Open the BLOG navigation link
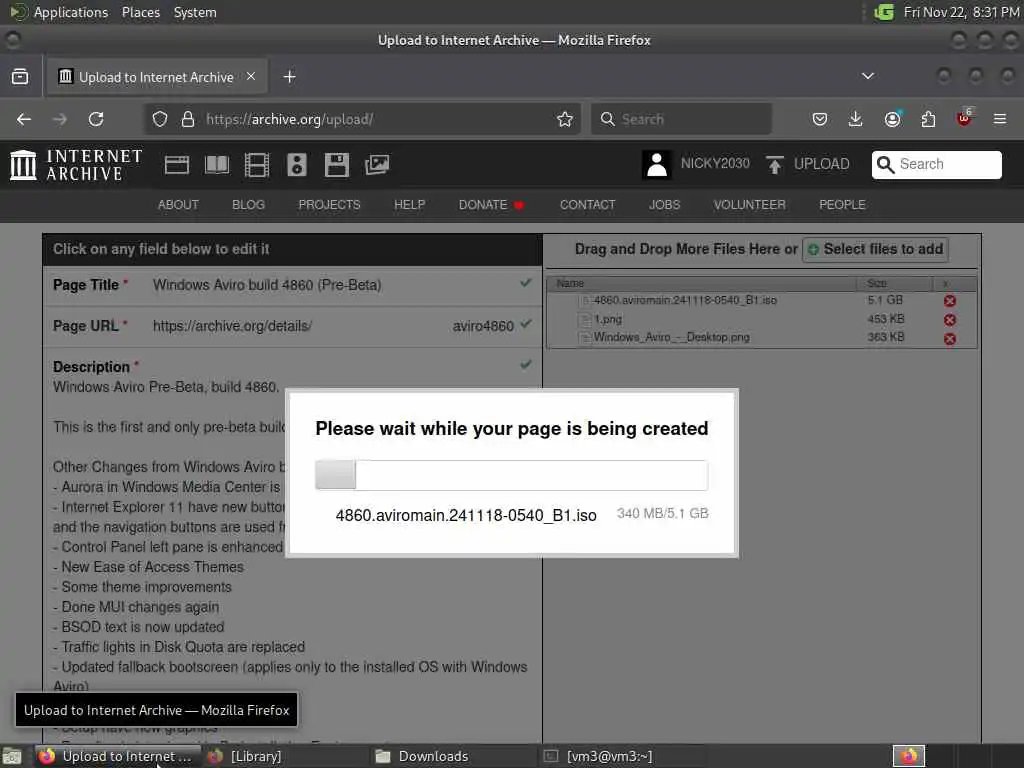 [x=248, y=204]
